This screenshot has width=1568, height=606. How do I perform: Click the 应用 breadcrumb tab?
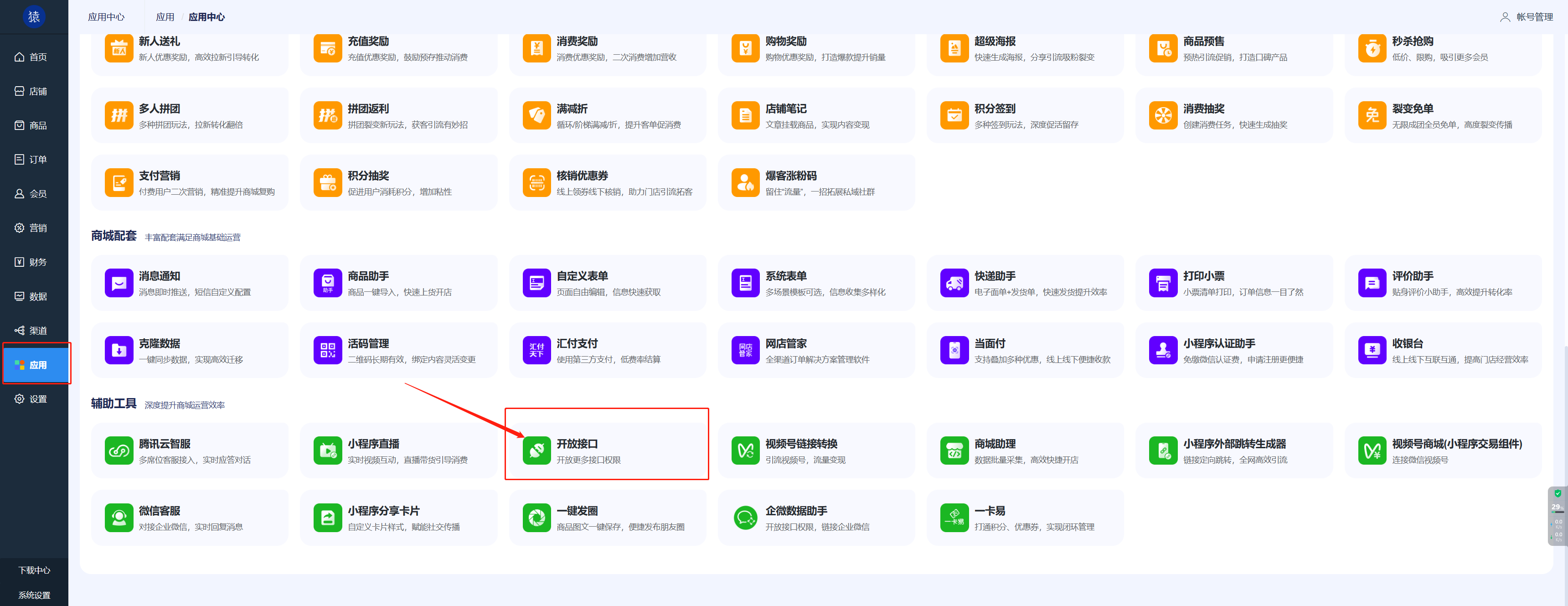(x=165, y=17)
